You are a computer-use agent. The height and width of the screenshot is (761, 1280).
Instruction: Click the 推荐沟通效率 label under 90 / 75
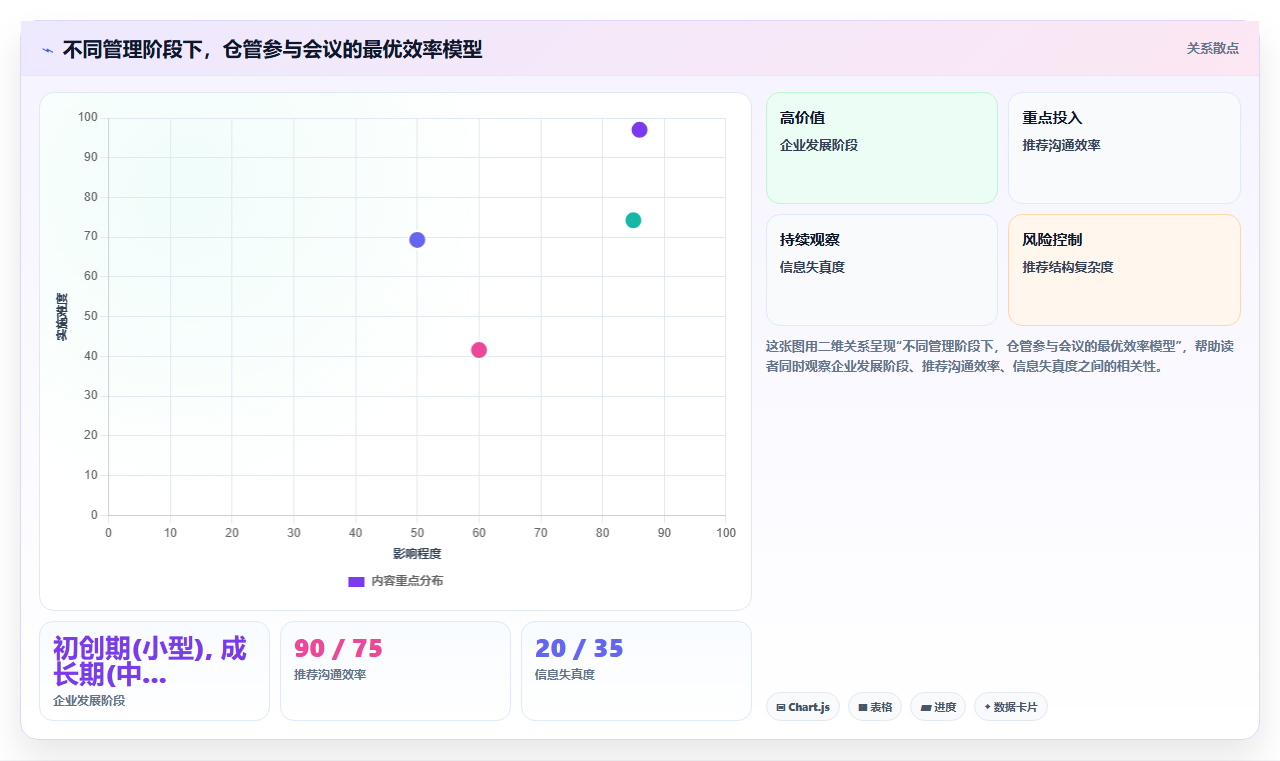(330, 675)
